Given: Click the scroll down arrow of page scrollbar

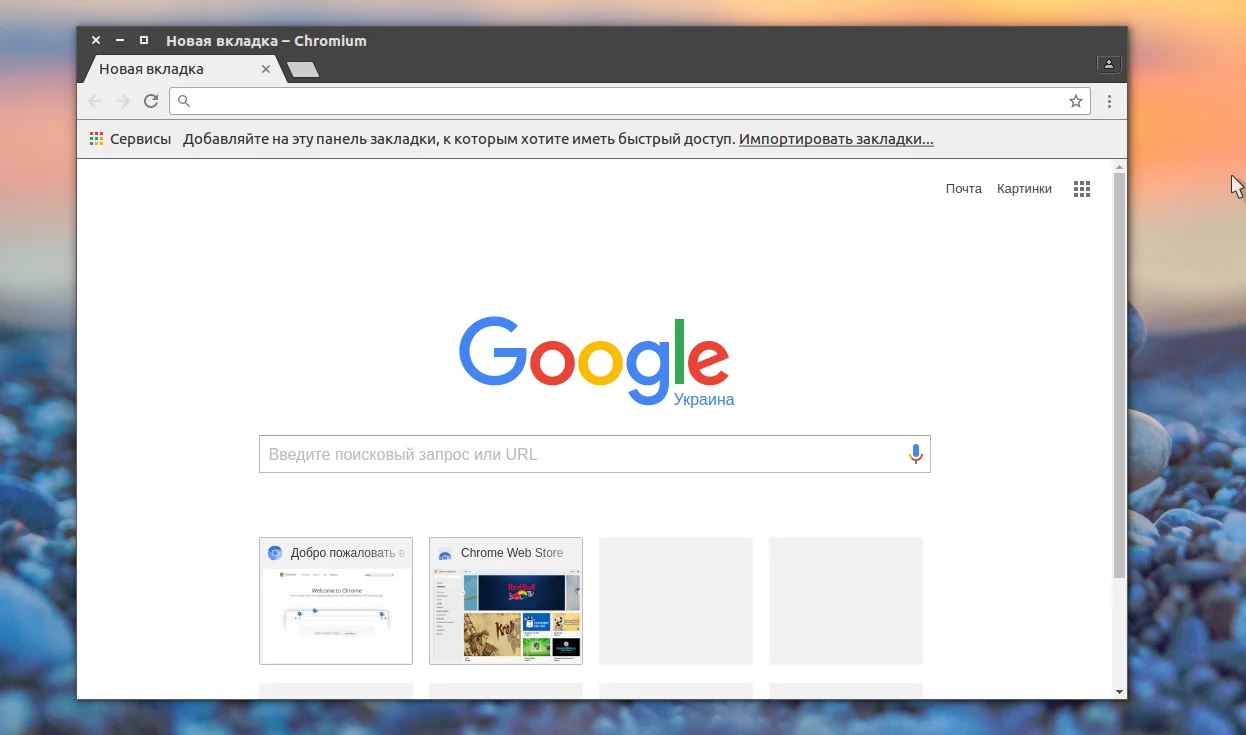Looking at the screenshot, I should (1119, 691).
